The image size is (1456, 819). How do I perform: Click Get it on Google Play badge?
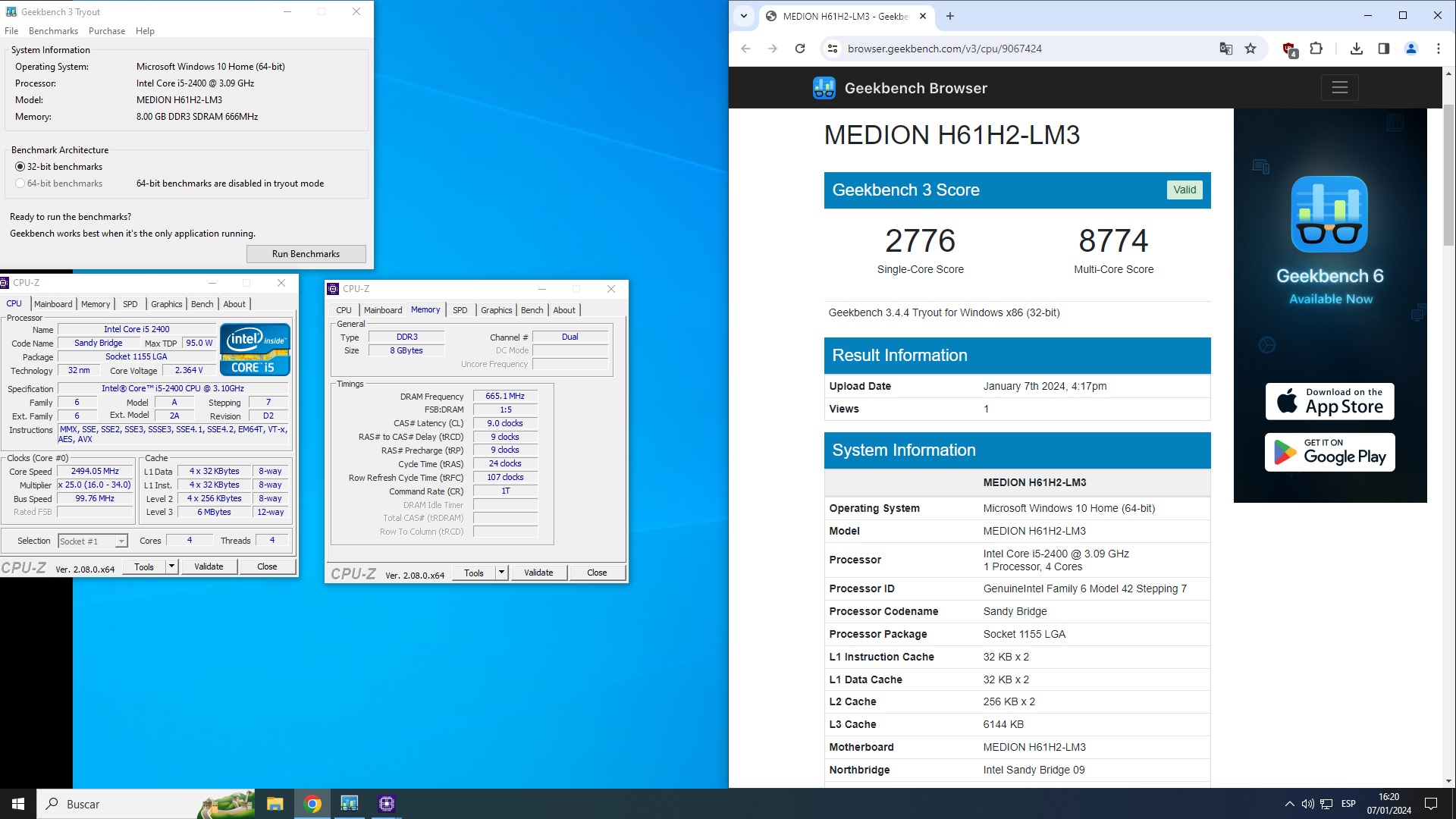pos(1329,452)
